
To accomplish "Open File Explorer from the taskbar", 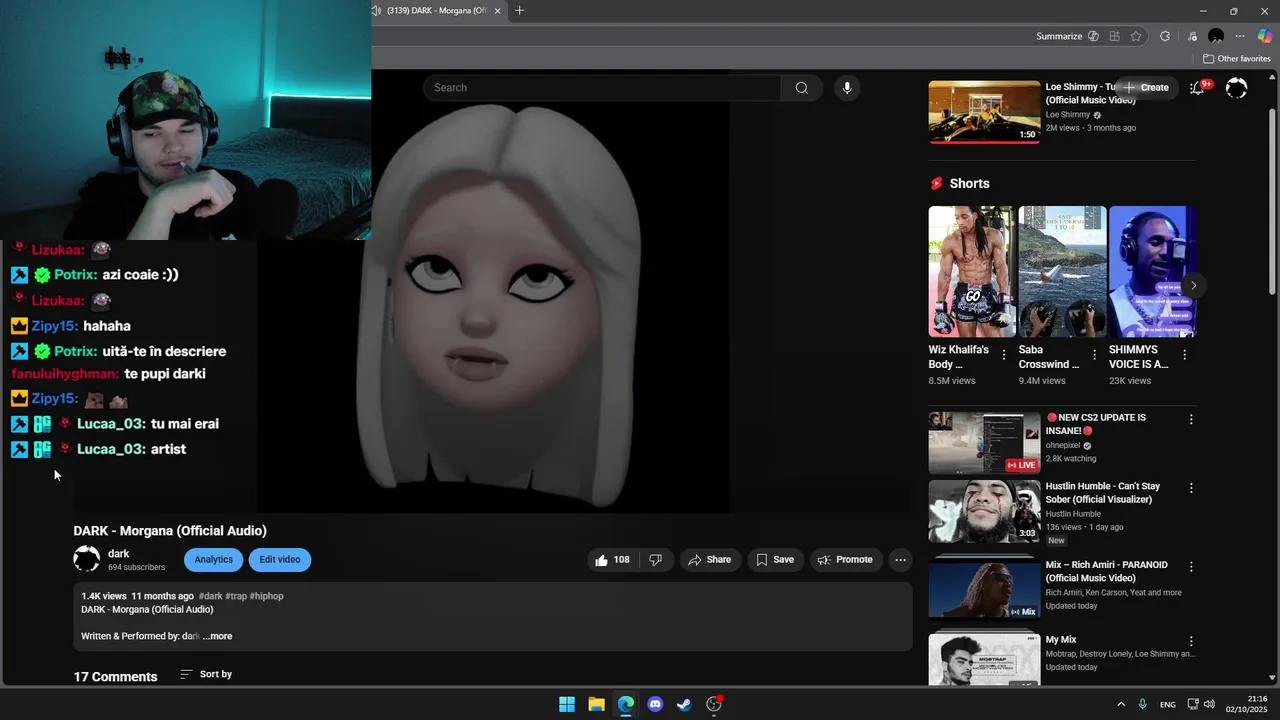I will [596, 704].
